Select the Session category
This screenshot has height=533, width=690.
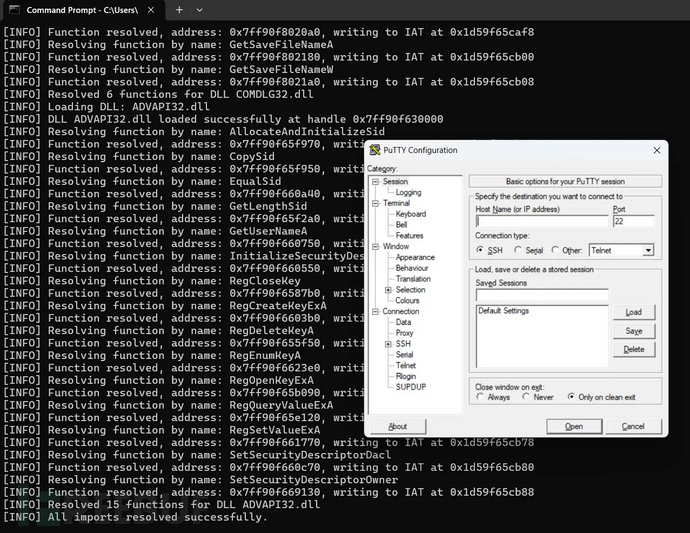tap(395, 181)
